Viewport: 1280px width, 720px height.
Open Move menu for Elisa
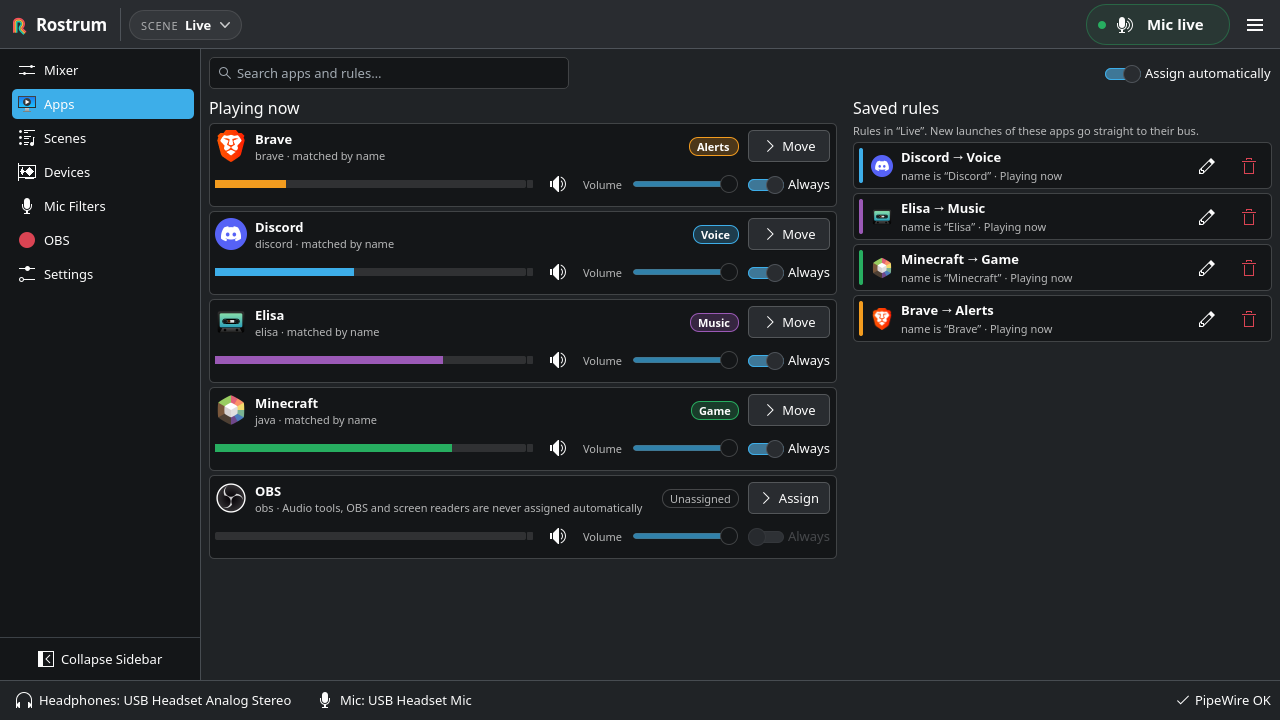tap(789, 322)
